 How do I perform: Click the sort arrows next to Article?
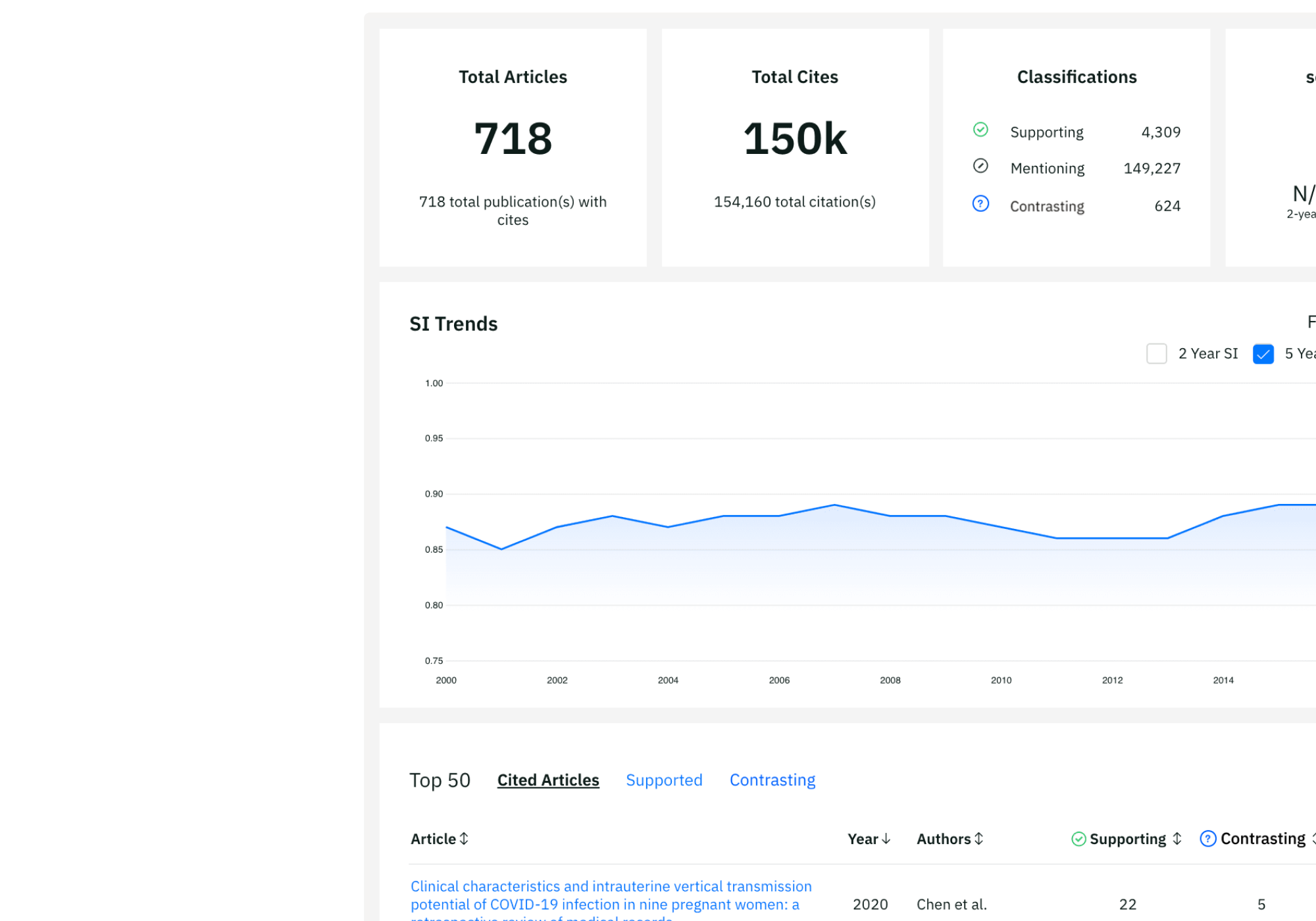coord(464,839)
